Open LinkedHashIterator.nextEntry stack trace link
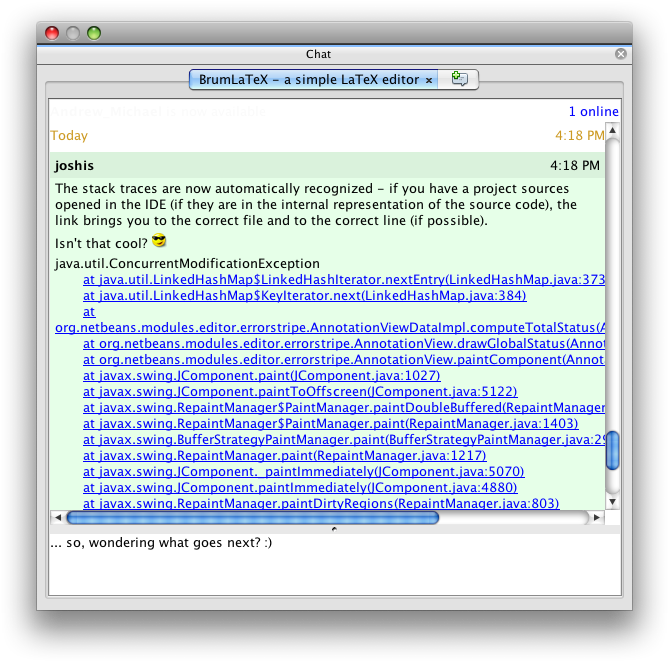 pyautogui.click(x=344, y=279)
